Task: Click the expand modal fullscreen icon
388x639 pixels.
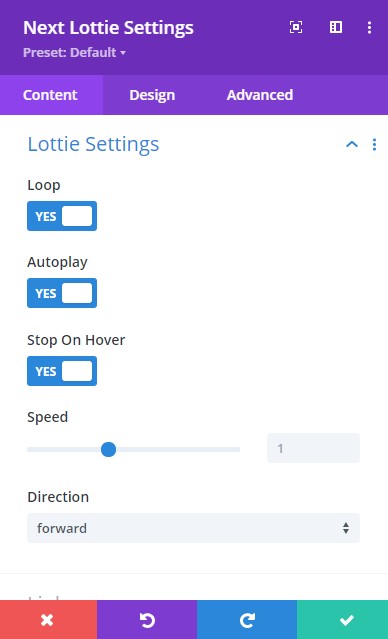Action: coord(296,27)
